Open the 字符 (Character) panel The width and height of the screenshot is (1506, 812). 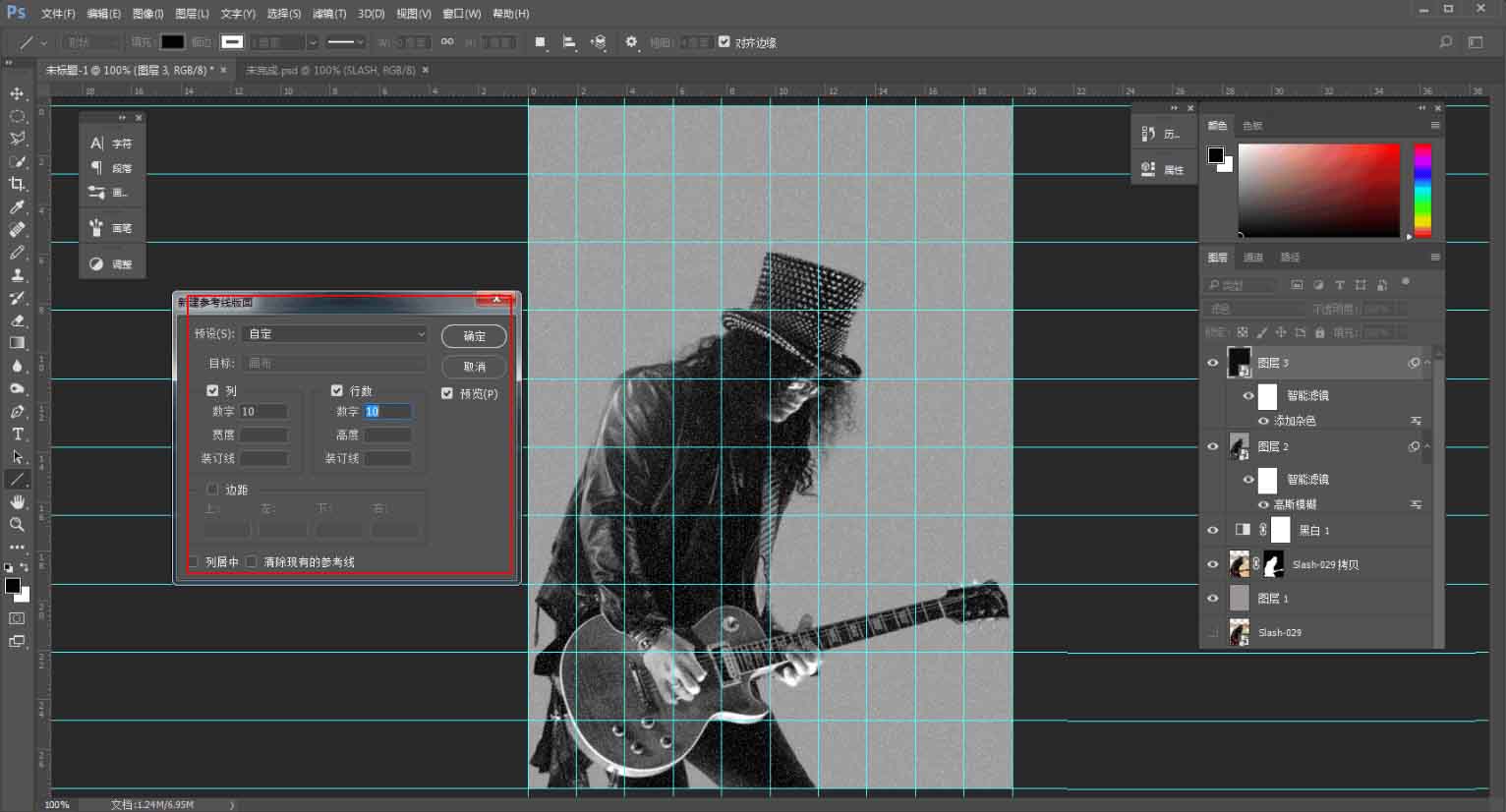point(111,144)
